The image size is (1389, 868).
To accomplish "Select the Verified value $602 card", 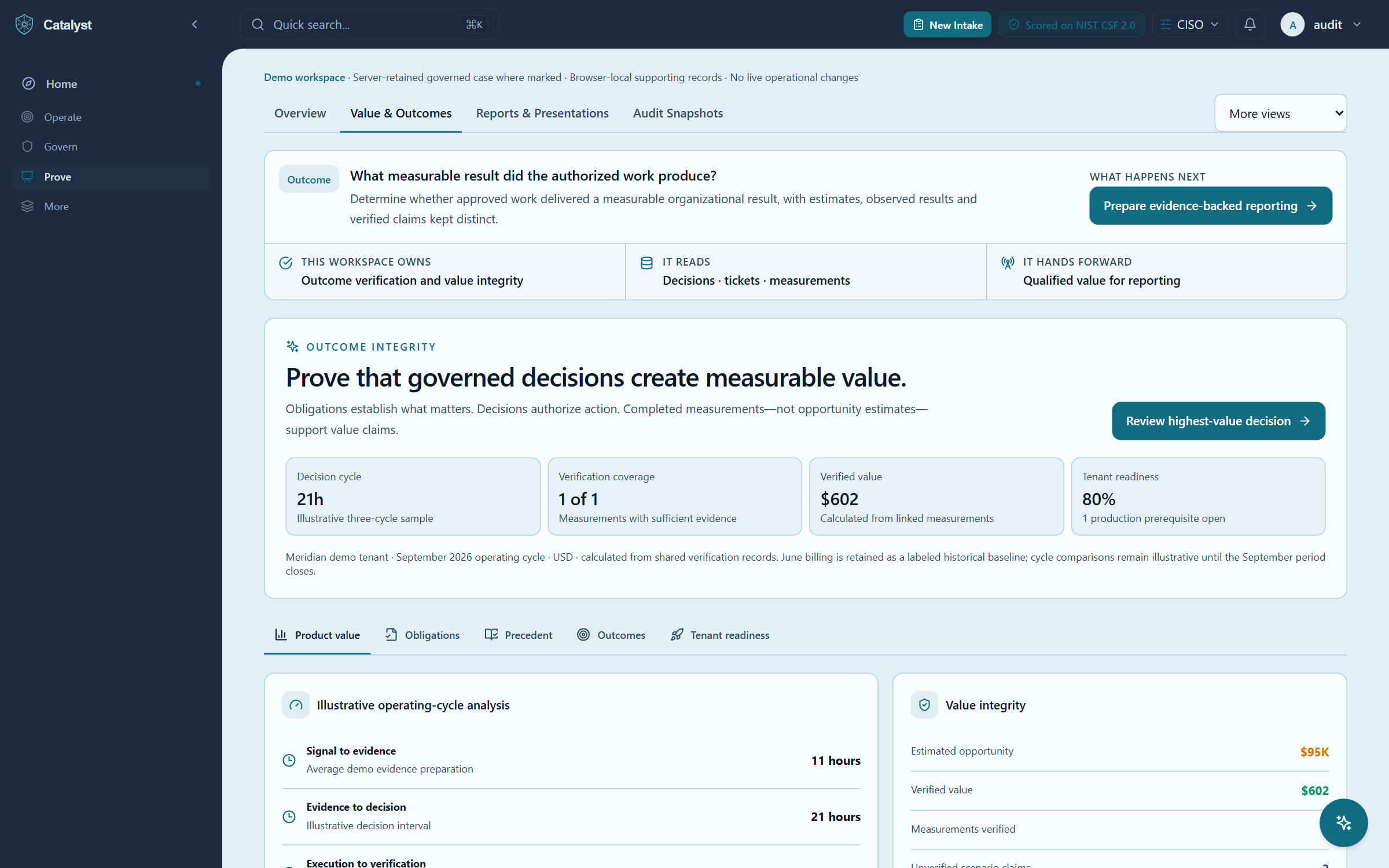I will tap(936, 496).
